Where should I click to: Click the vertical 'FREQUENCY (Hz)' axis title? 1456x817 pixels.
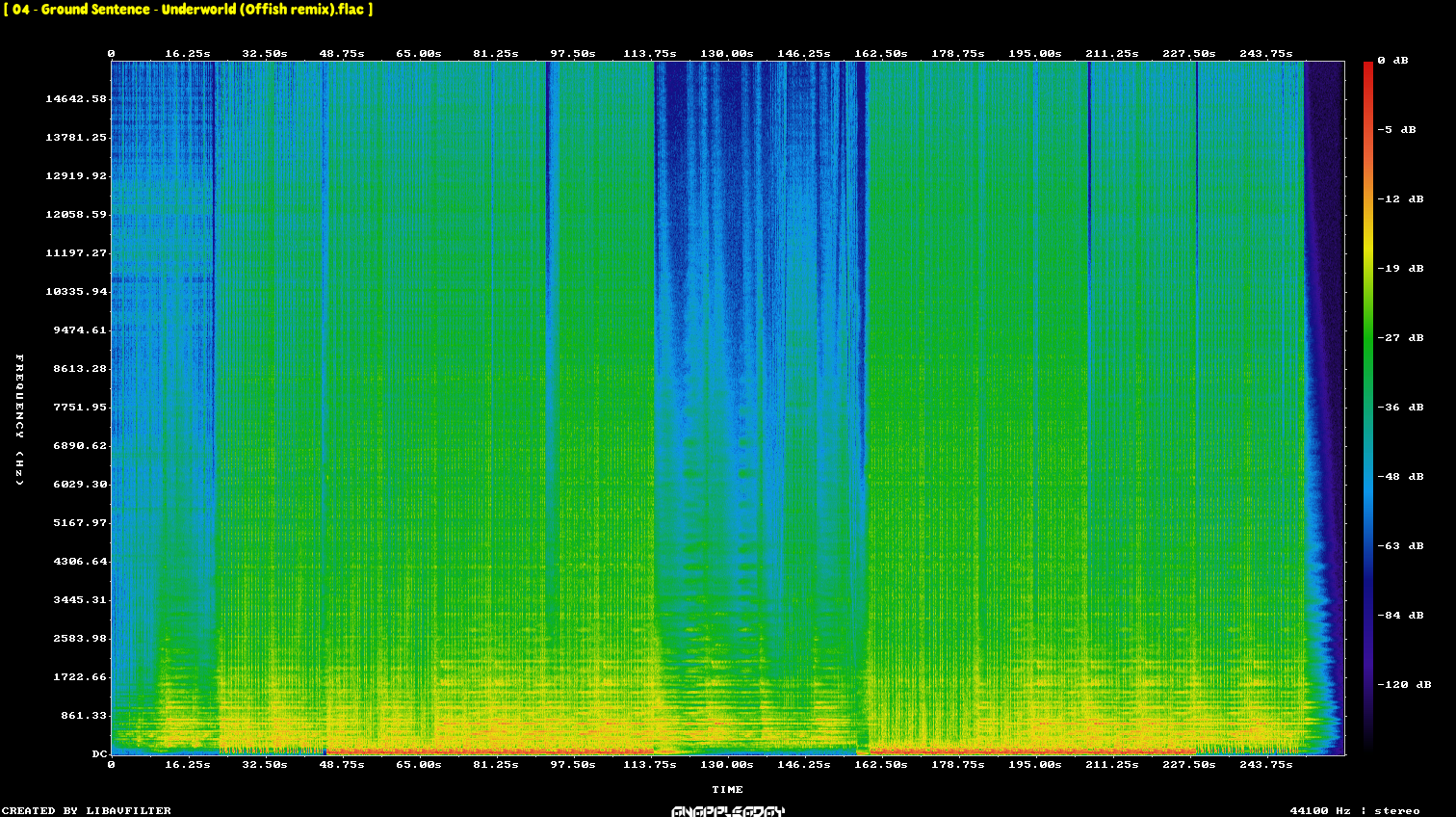coord(19,420)
